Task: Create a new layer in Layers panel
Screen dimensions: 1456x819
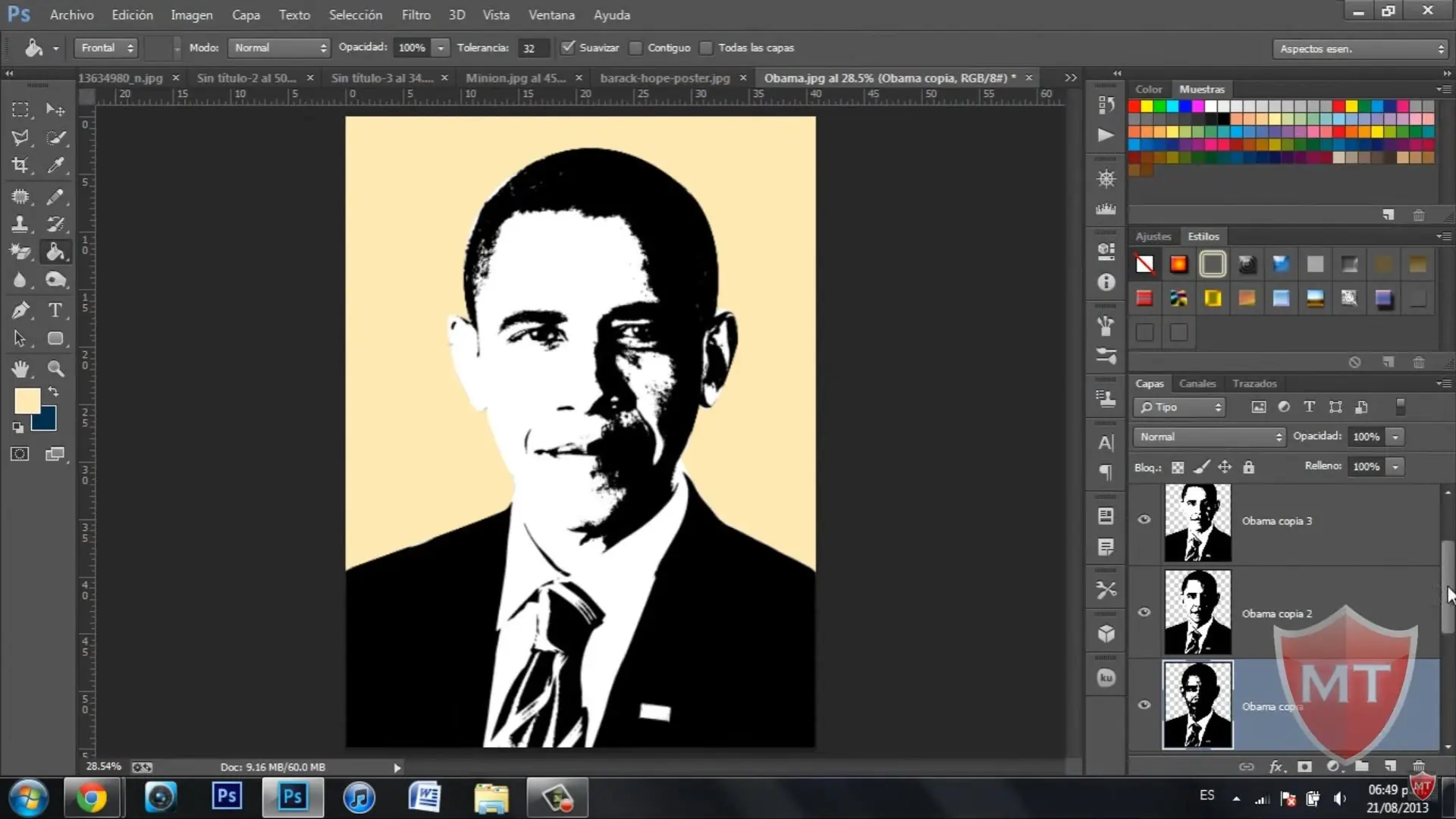Action: point(1390,767)
